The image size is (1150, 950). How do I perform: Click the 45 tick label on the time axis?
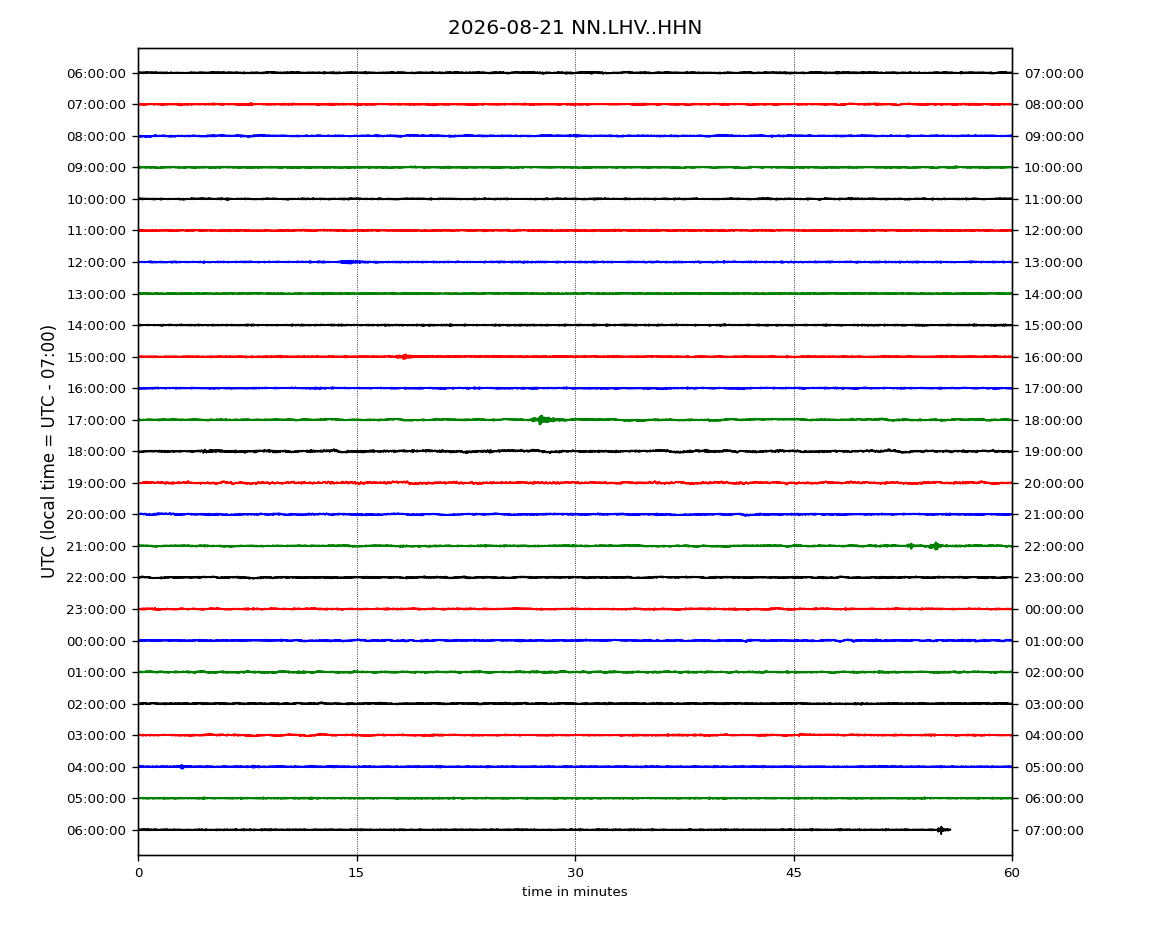[x=794, y=873]
